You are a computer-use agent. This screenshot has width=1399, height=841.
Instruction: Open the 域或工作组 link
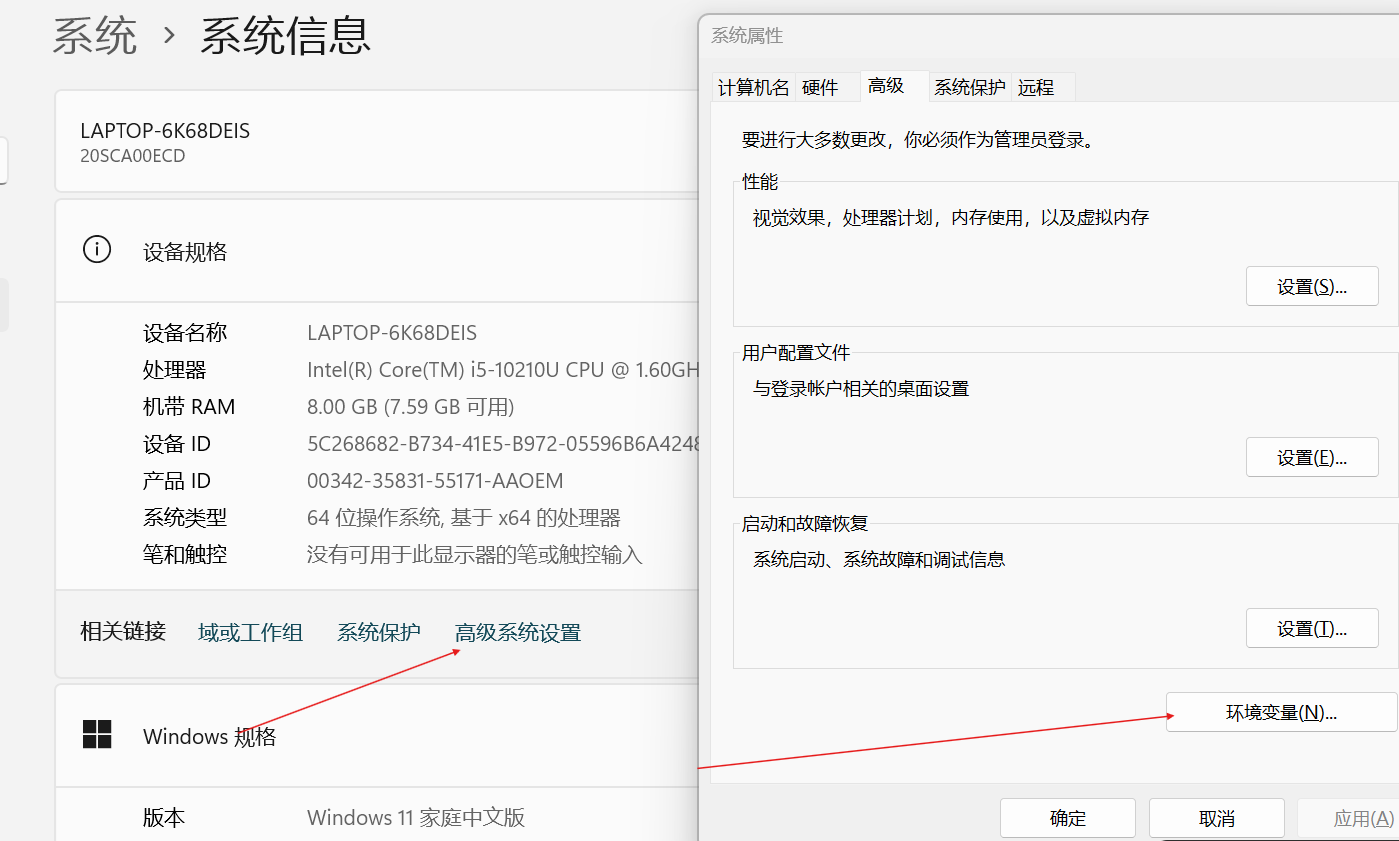(x=250, y=632)
